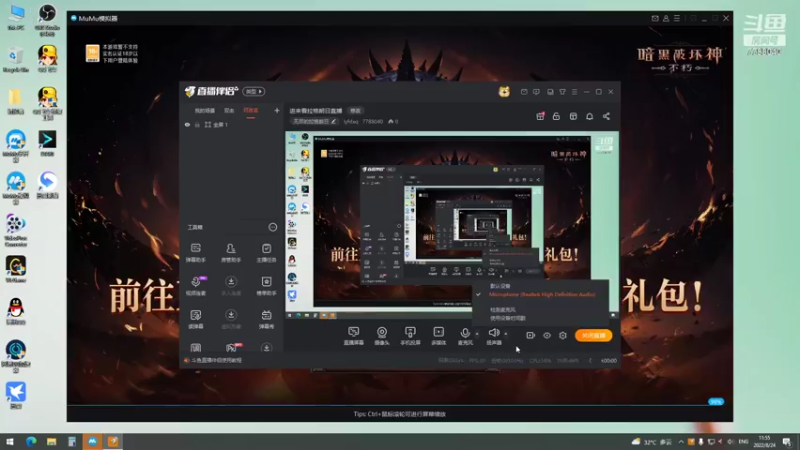Image resolution: width=800 pixels, height=450 pixels.
Task: Switch to the 我的场景 scene tab
Action: pyautogui.click(x=205, y=111)
